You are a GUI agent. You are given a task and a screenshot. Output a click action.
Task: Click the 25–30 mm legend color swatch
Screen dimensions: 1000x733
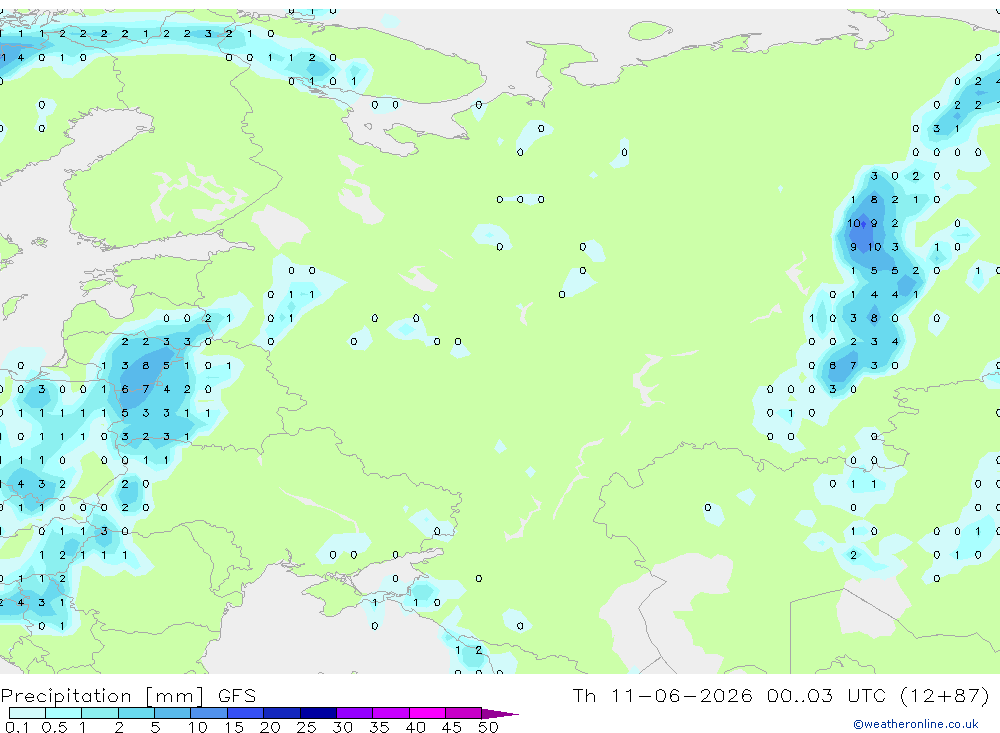[x=318, y=713]
